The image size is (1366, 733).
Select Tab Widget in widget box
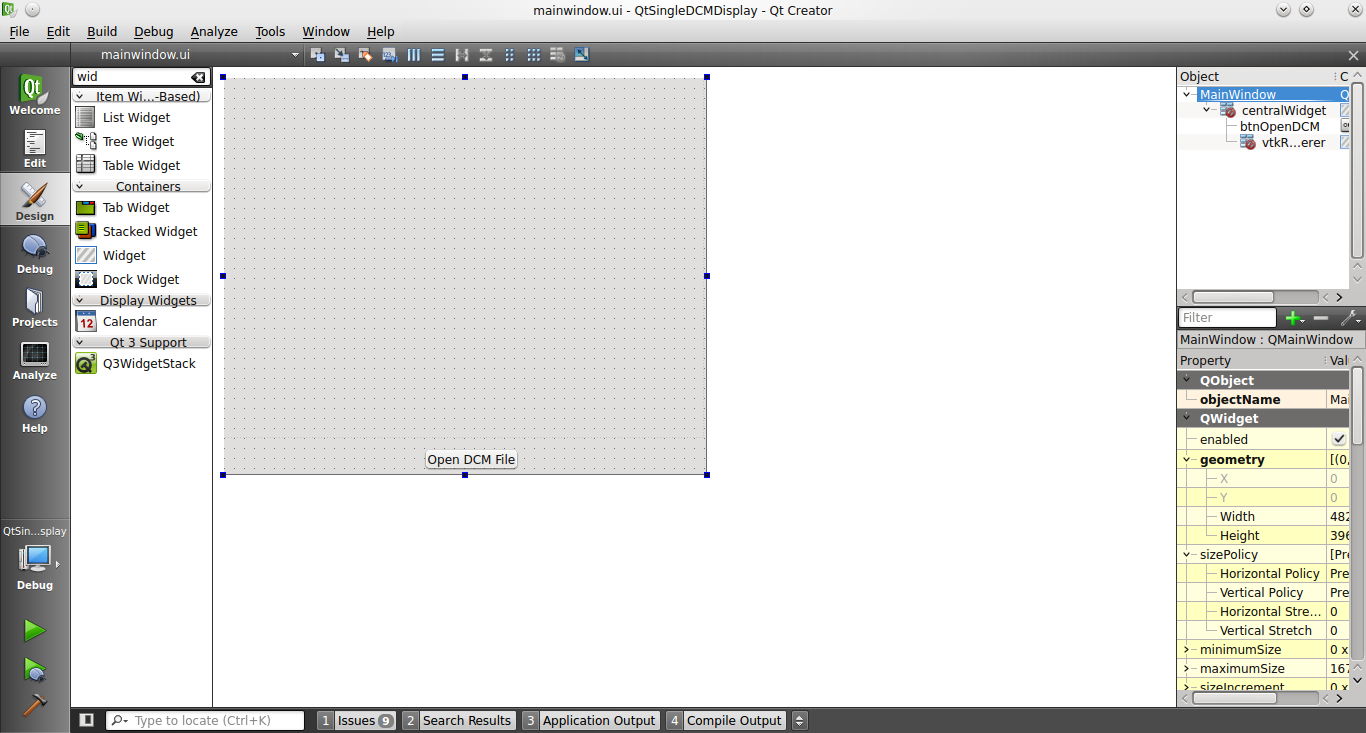point(136,208)
